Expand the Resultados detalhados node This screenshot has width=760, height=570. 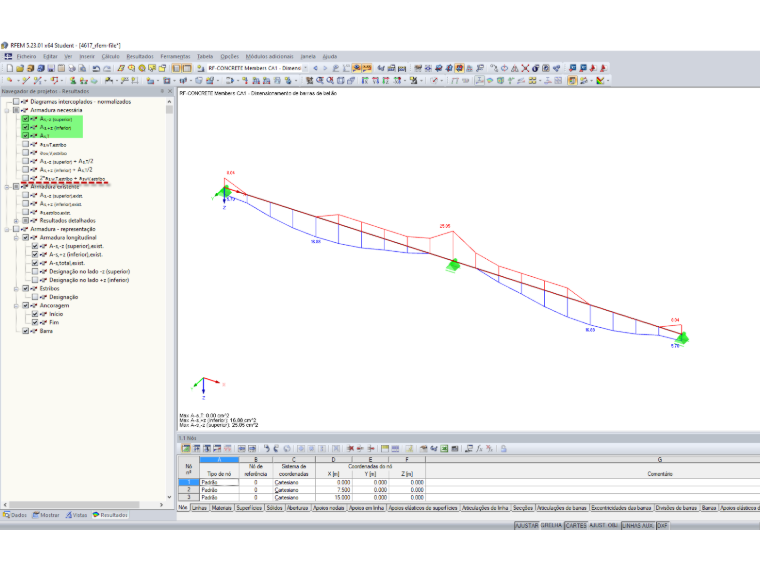click(x=16, y=221)
